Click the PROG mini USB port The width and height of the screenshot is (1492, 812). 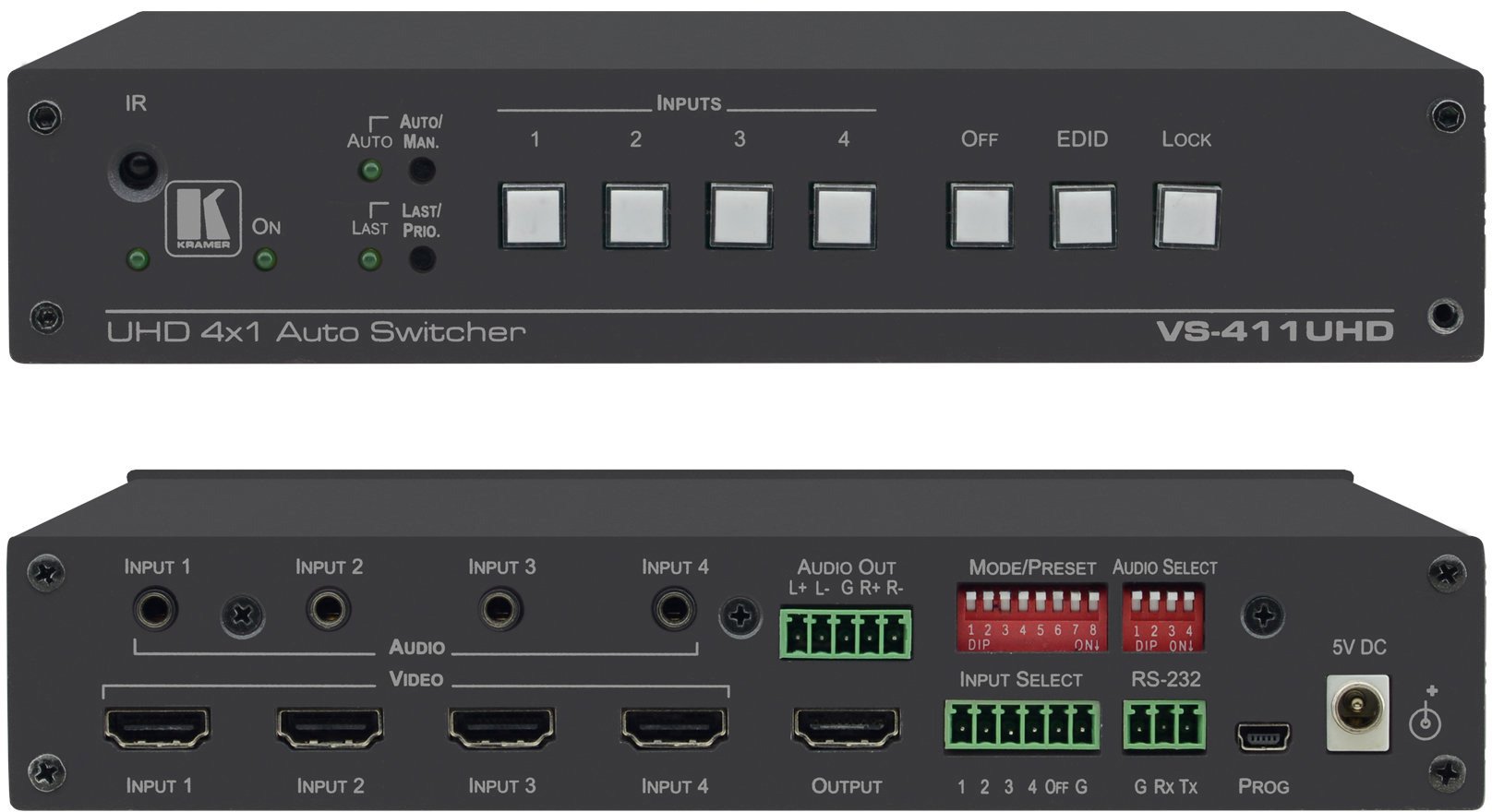pyautogui.click(x=1263, y=736)
